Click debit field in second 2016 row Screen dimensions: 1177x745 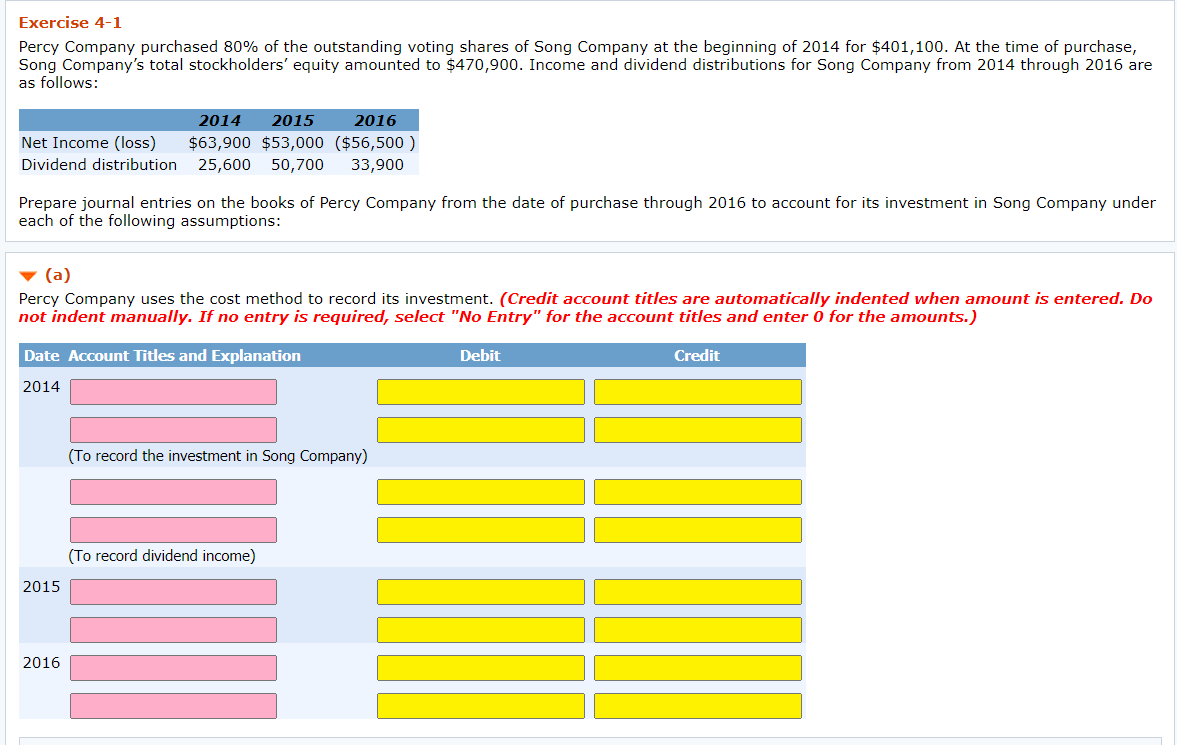tap(480, 706)
